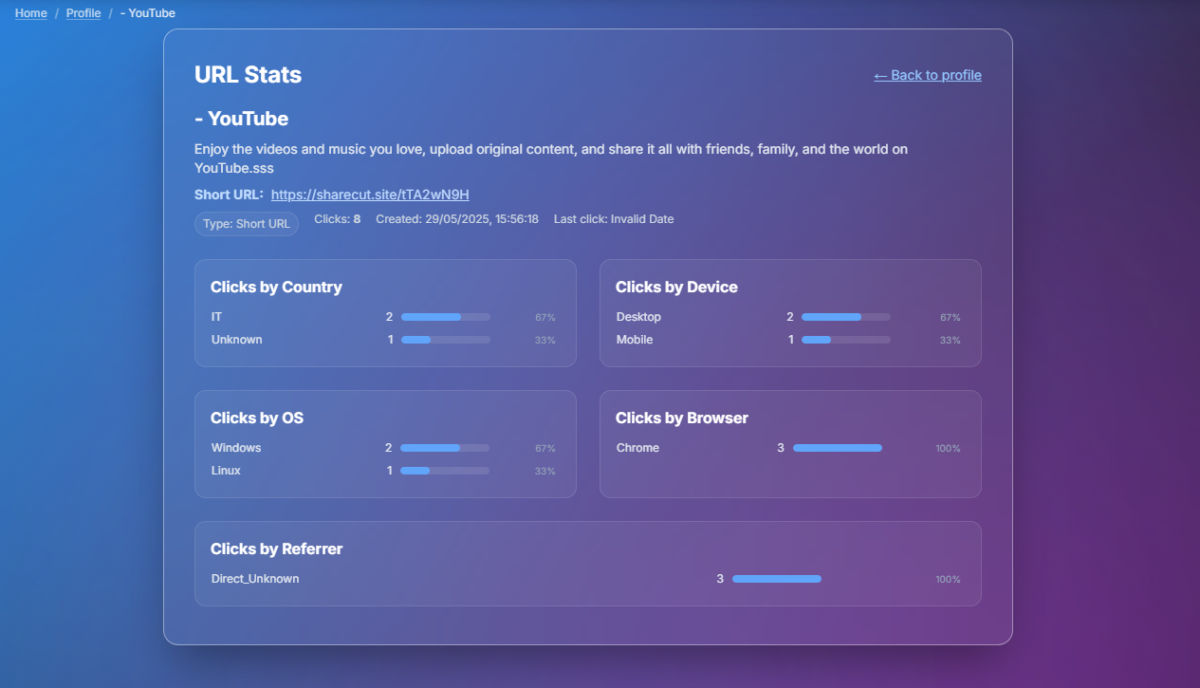Click the Windows OS progress bar
1200x688 pixels.
point(446,448)
